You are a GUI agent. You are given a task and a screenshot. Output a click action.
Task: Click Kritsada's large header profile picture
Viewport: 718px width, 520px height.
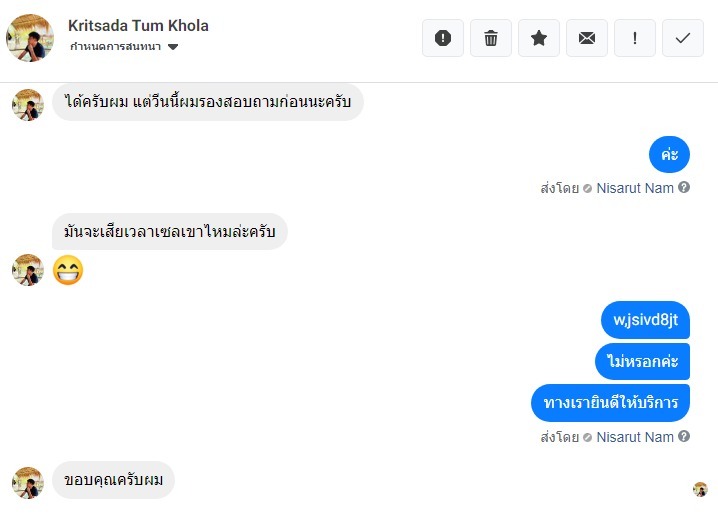tap(30, 37)
